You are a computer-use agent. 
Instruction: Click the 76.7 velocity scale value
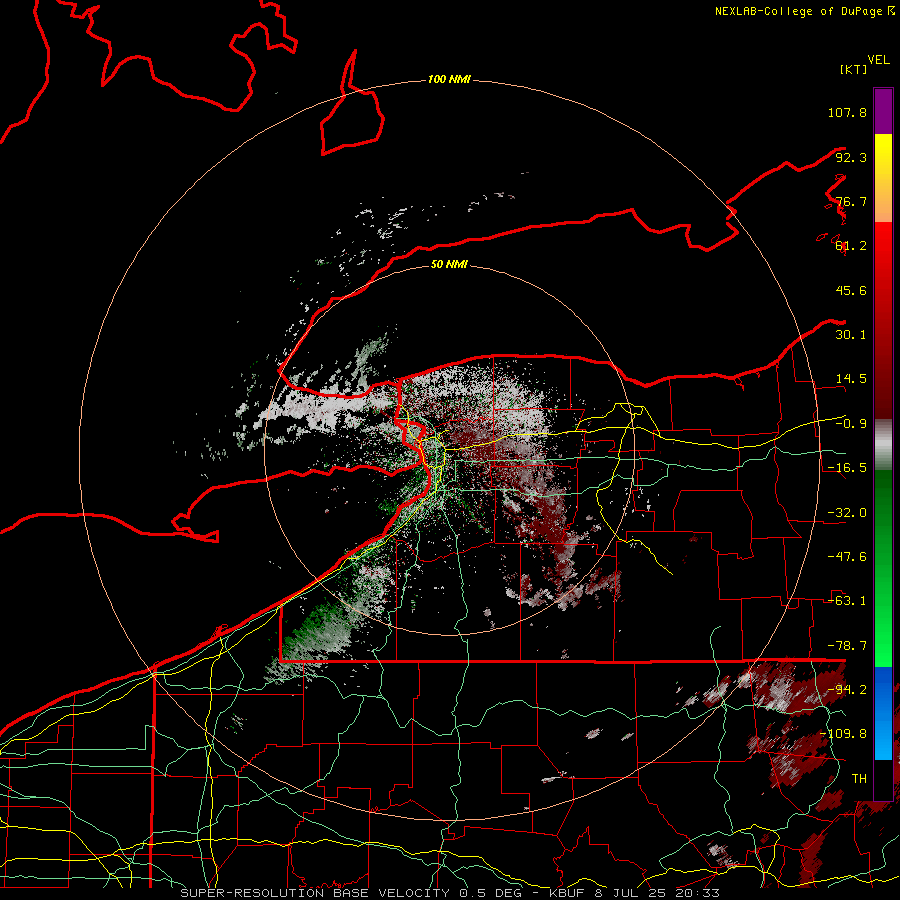(x=851, y=201)
